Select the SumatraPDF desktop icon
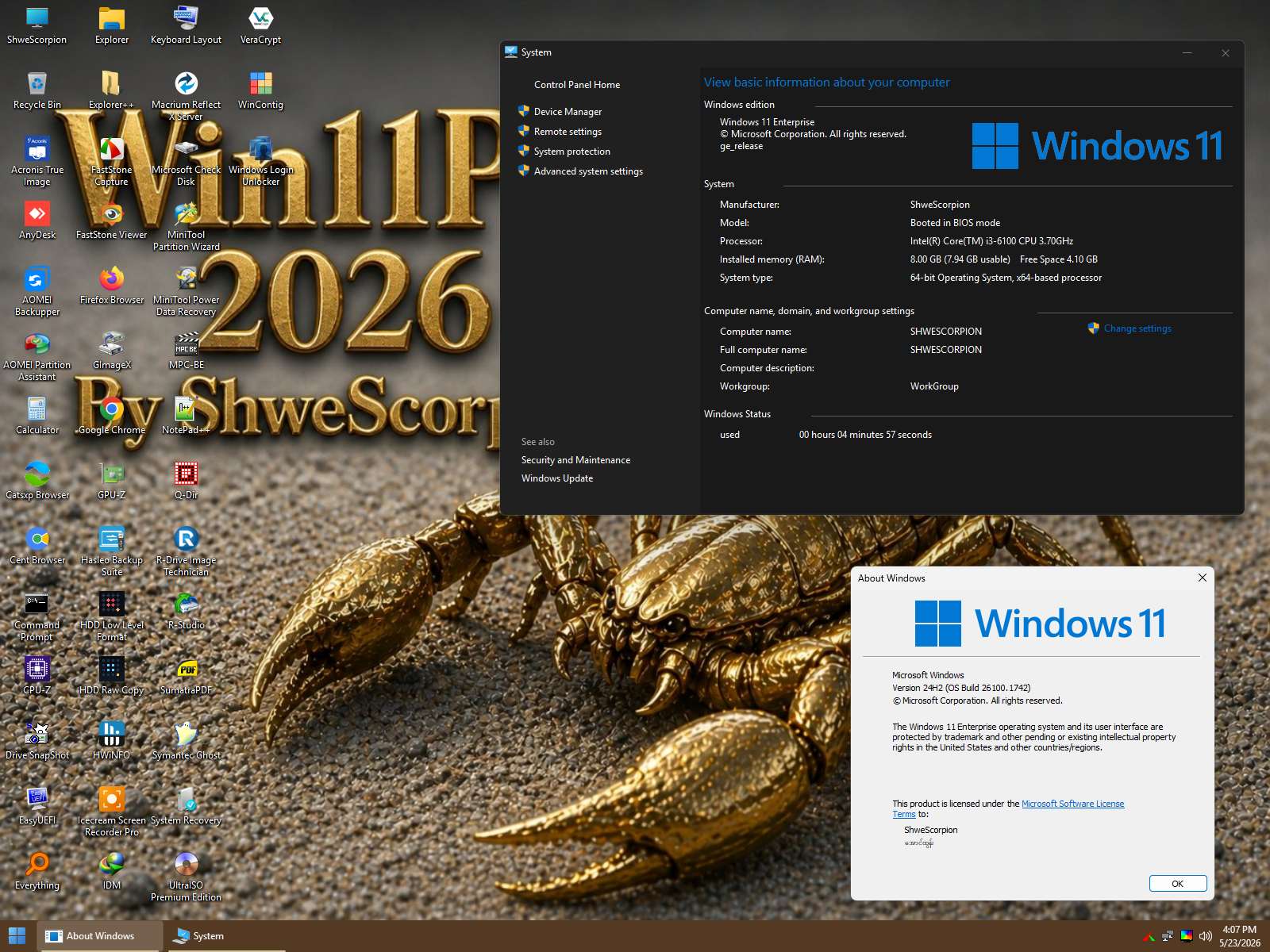 click(x=186, y=677)
